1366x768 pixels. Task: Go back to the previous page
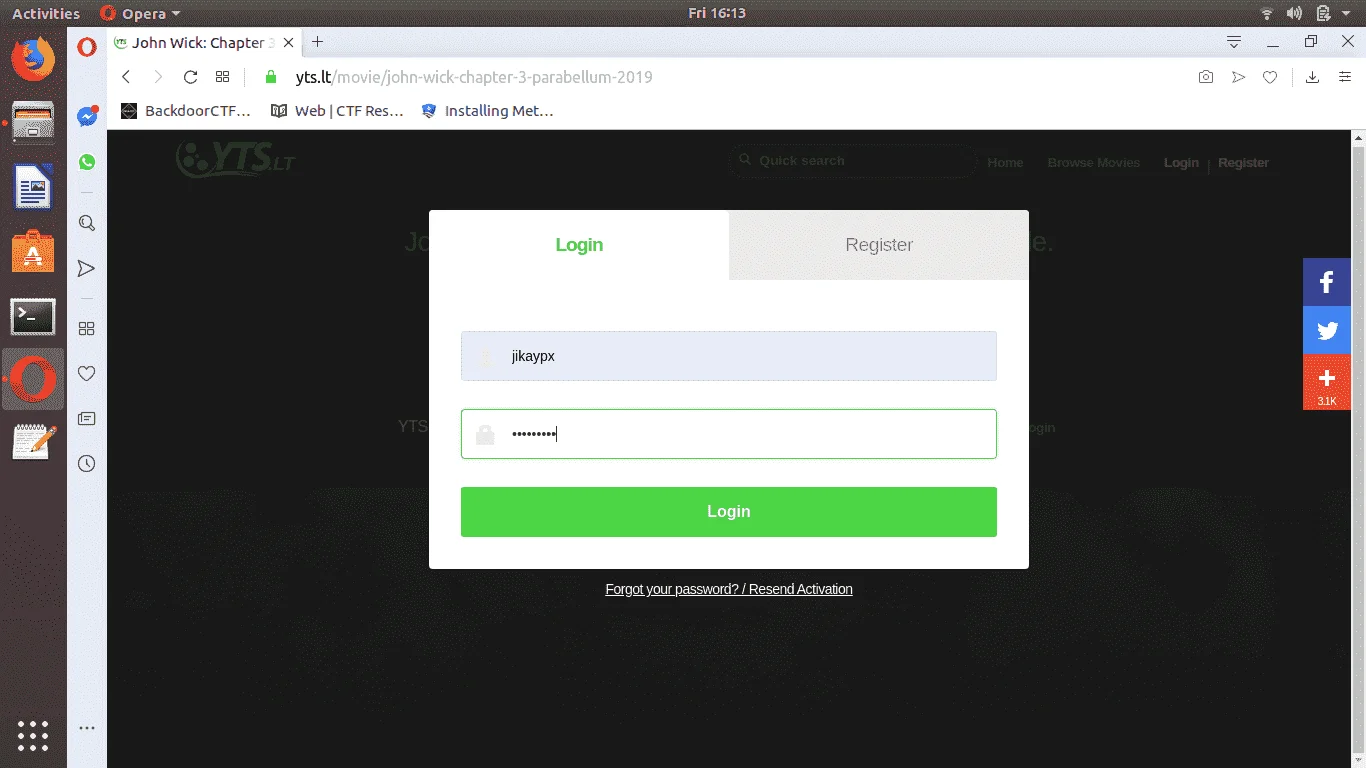[x=126, y=77]
